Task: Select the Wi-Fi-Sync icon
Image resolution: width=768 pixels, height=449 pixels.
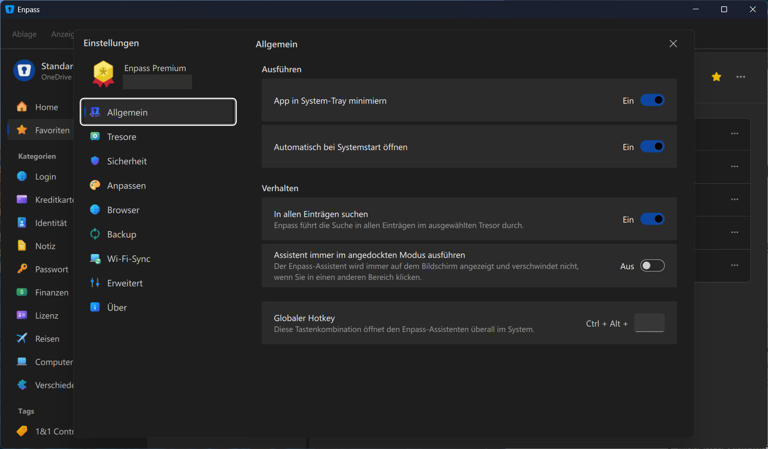Action: tap(95, 259)
